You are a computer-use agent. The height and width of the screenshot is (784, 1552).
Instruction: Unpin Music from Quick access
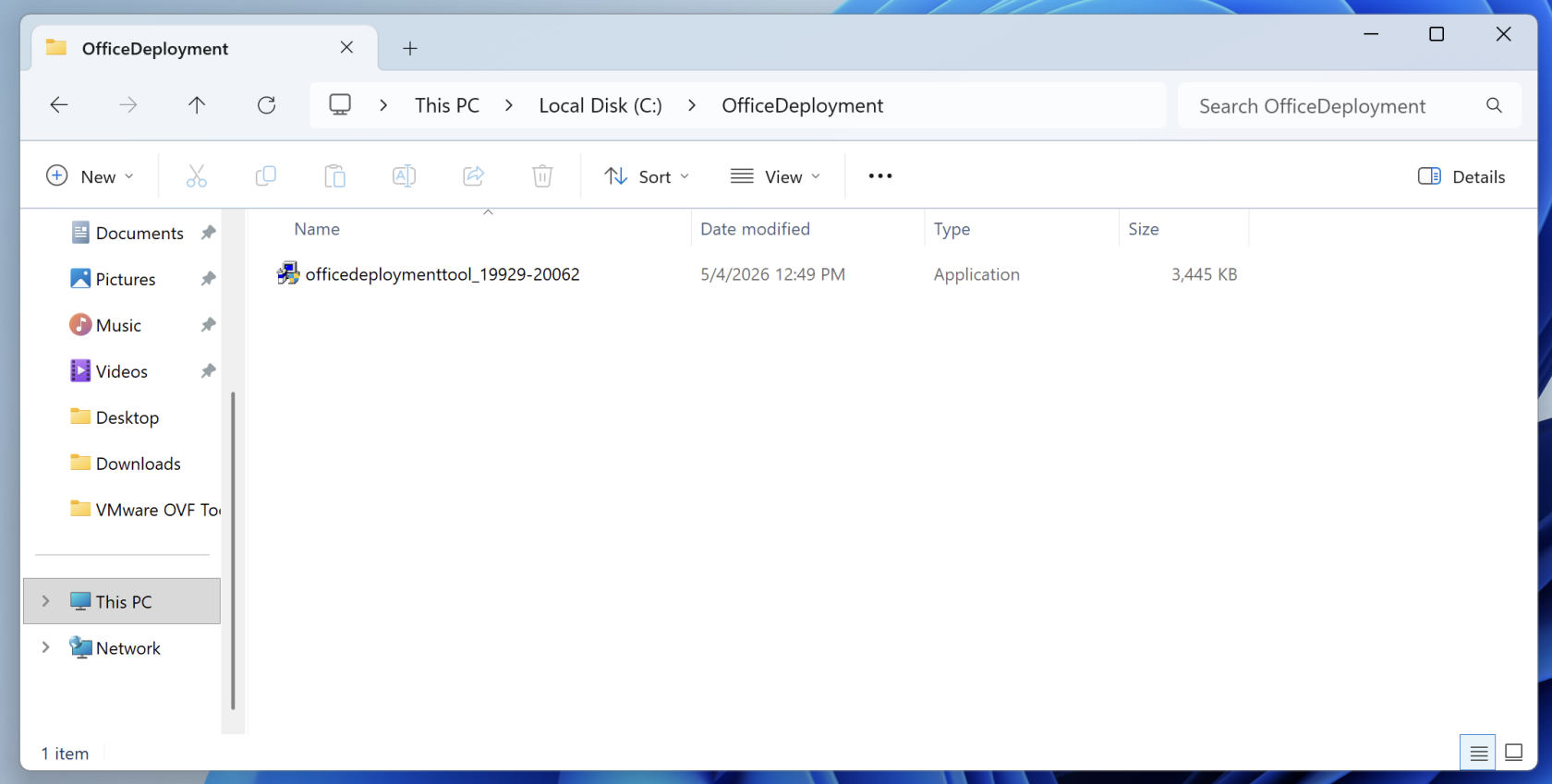[209, 325]
